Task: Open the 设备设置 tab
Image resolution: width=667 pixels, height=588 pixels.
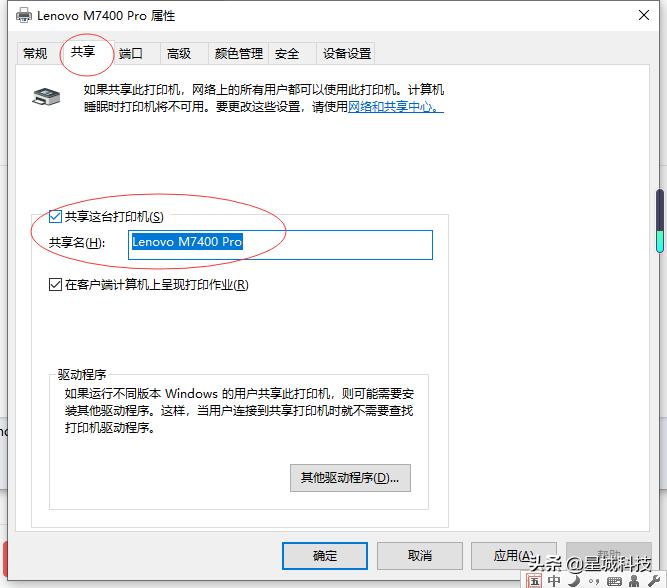Action: (x=347, y=54)
